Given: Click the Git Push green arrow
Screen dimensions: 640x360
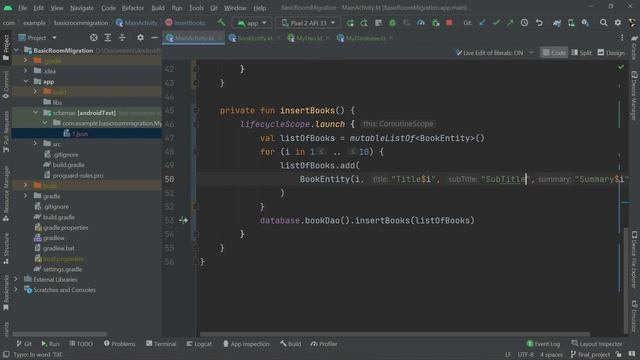Looking at the screenshot, I should (x=510, y=23).
